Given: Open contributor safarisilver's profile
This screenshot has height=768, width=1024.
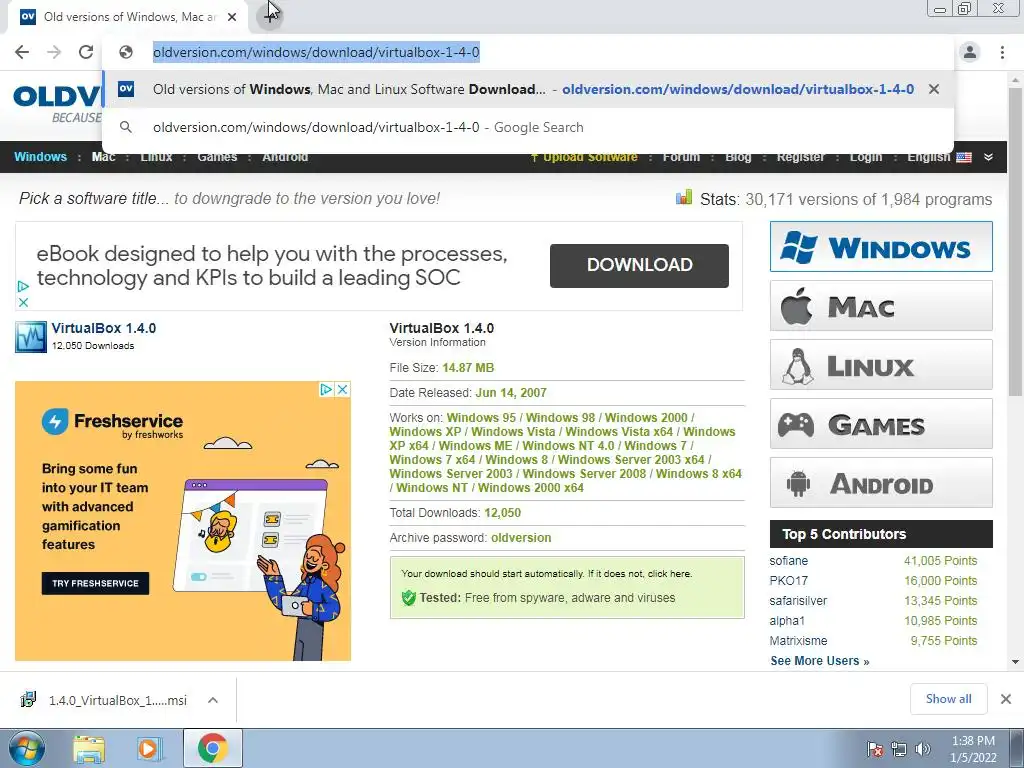Looking at the screenshot, I should coord(798,601).
